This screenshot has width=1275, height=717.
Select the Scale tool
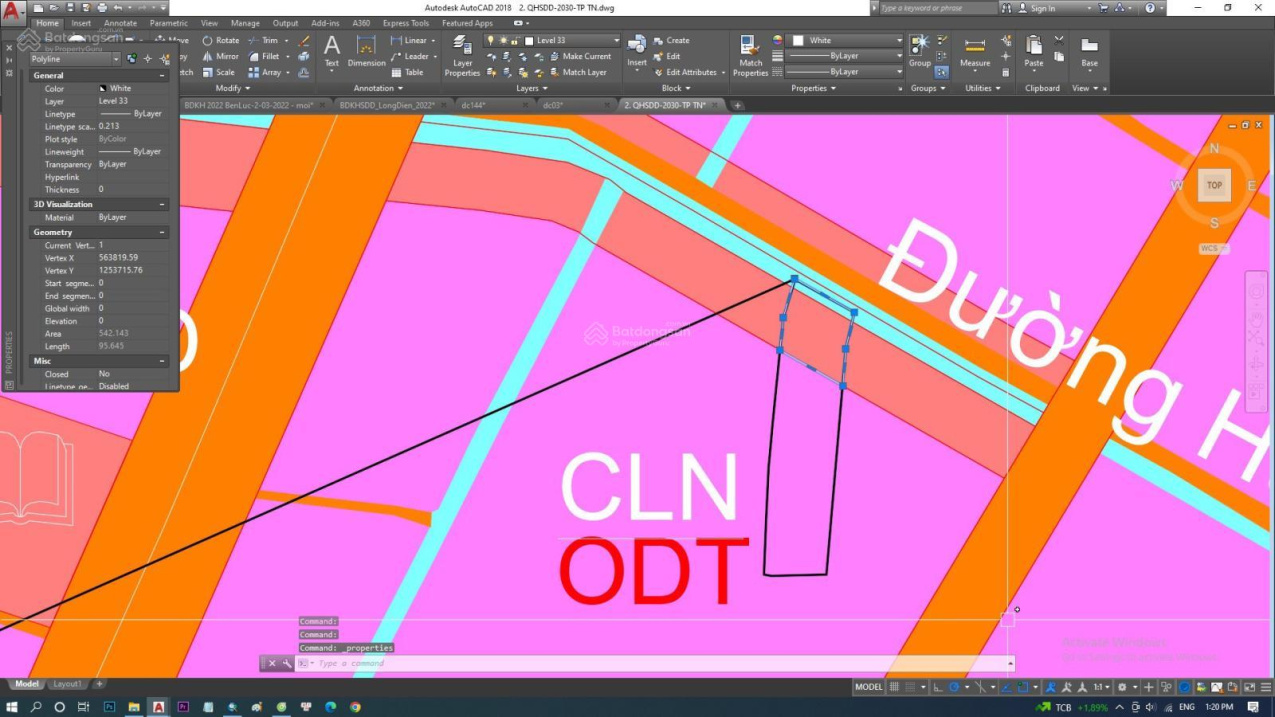[219, 72]
